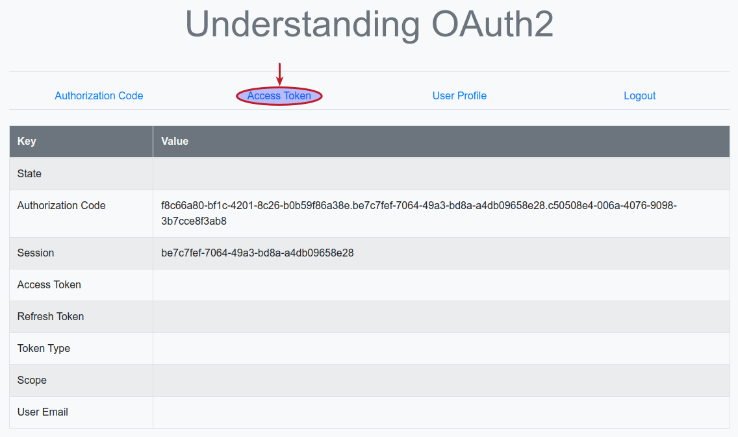738x437 pixels.
Task: Click the empty Refresh Token value cell
Action: [440, 317]
